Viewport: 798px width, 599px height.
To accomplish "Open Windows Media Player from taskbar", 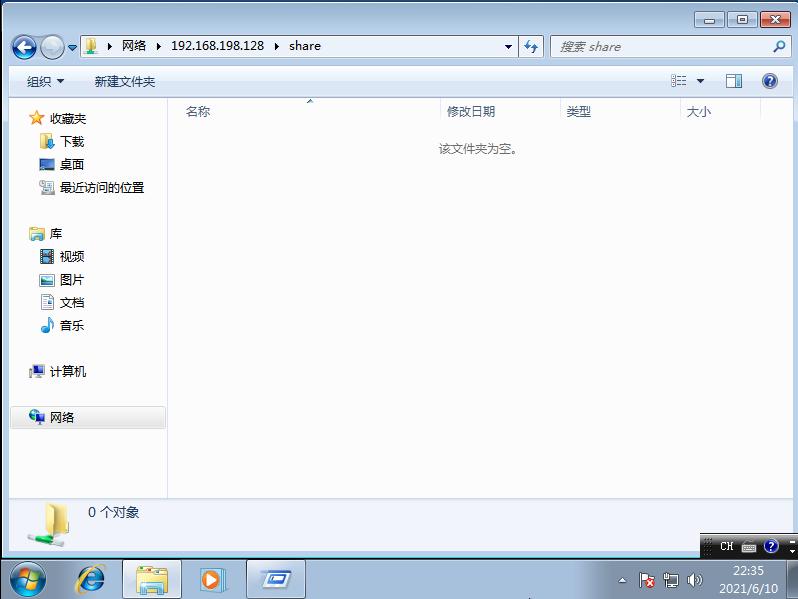I will point(212,580).
